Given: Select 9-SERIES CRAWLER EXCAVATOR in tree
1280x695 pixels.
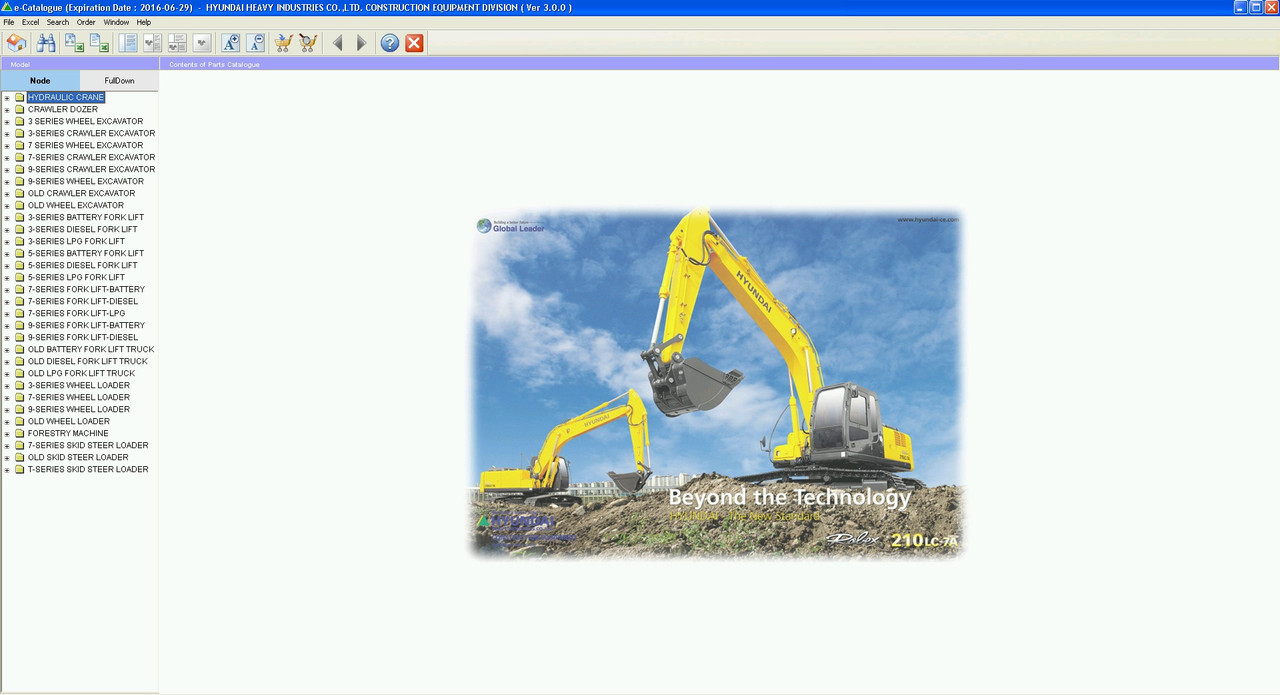Looking at the screenshot, I should point(91,169).
